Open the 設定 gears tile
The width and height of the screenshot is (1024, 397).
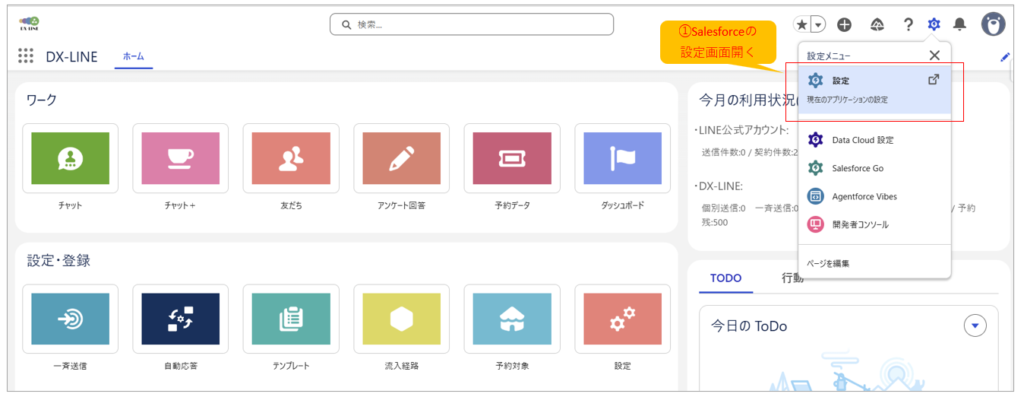coord(622,319)
